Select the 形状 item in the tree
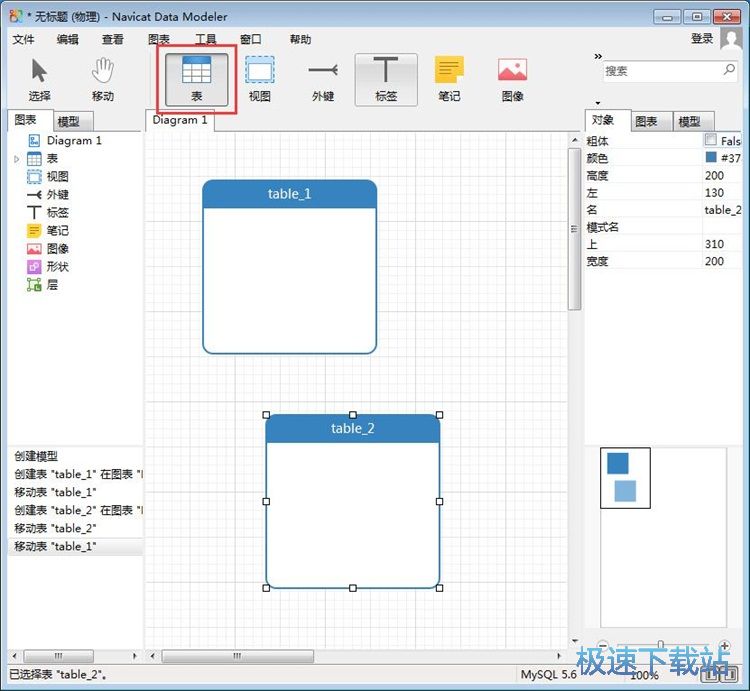This screenshot has width=750, height=691. 57,267
